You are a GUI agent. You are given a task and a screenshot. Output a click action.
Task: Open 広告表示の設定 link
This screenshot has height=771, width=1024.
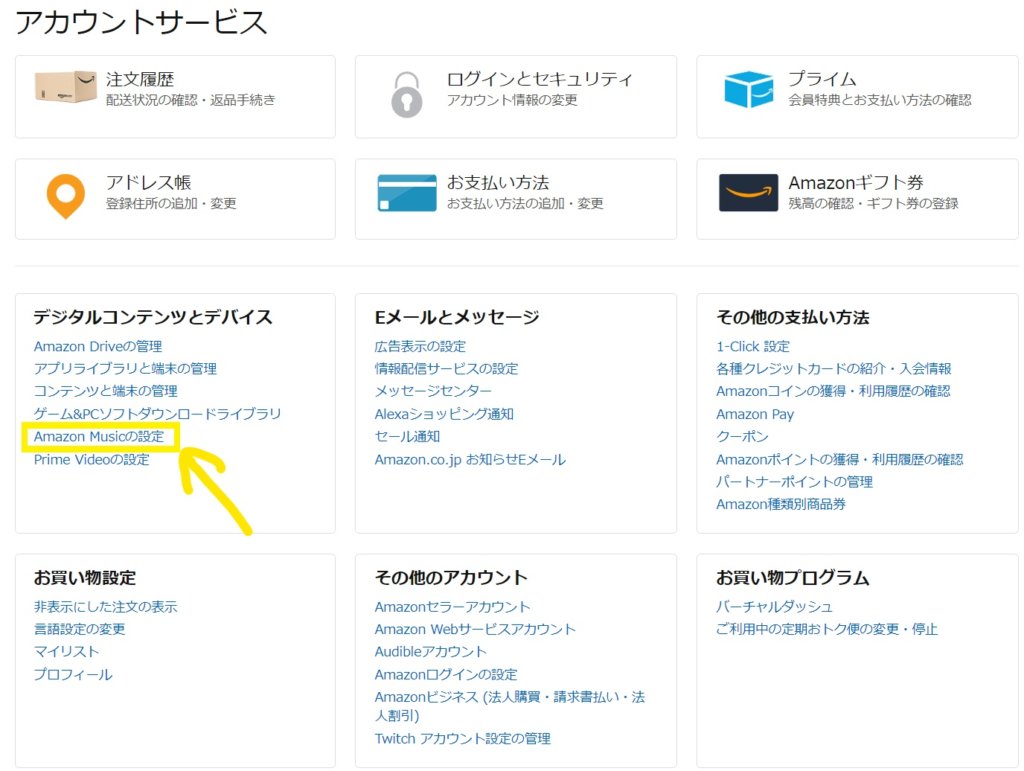[x=420, y=347]
